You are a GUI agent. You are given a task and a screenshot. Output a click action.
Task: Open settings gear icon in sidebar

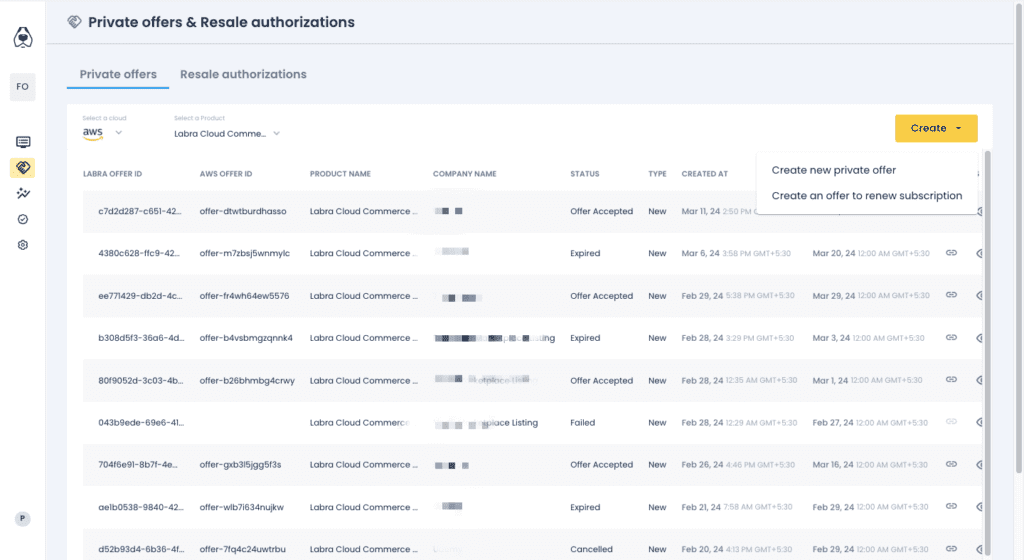23,245
